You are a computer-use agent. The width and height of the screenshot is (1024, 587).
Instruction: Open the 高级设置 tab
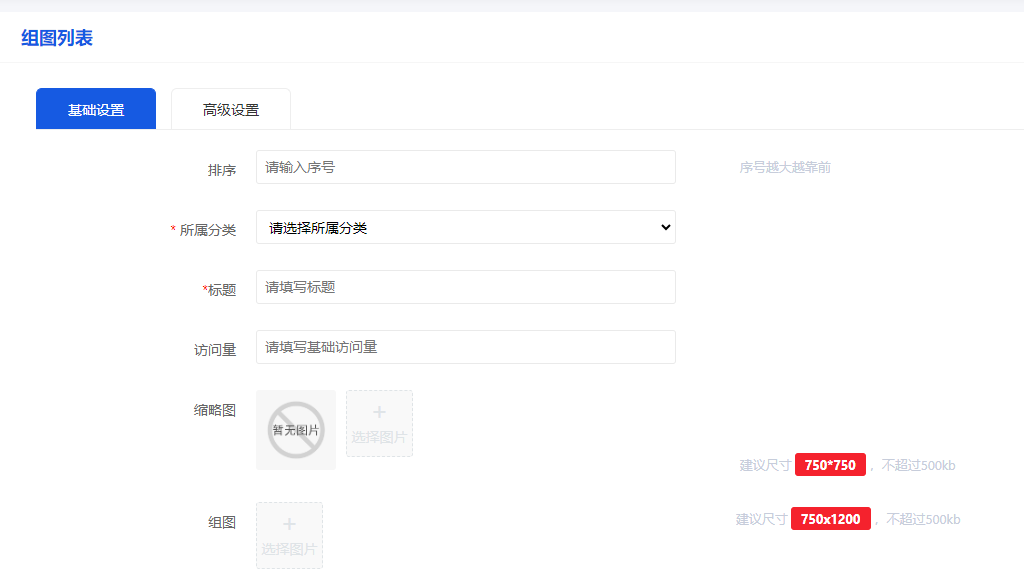[231, 109]
